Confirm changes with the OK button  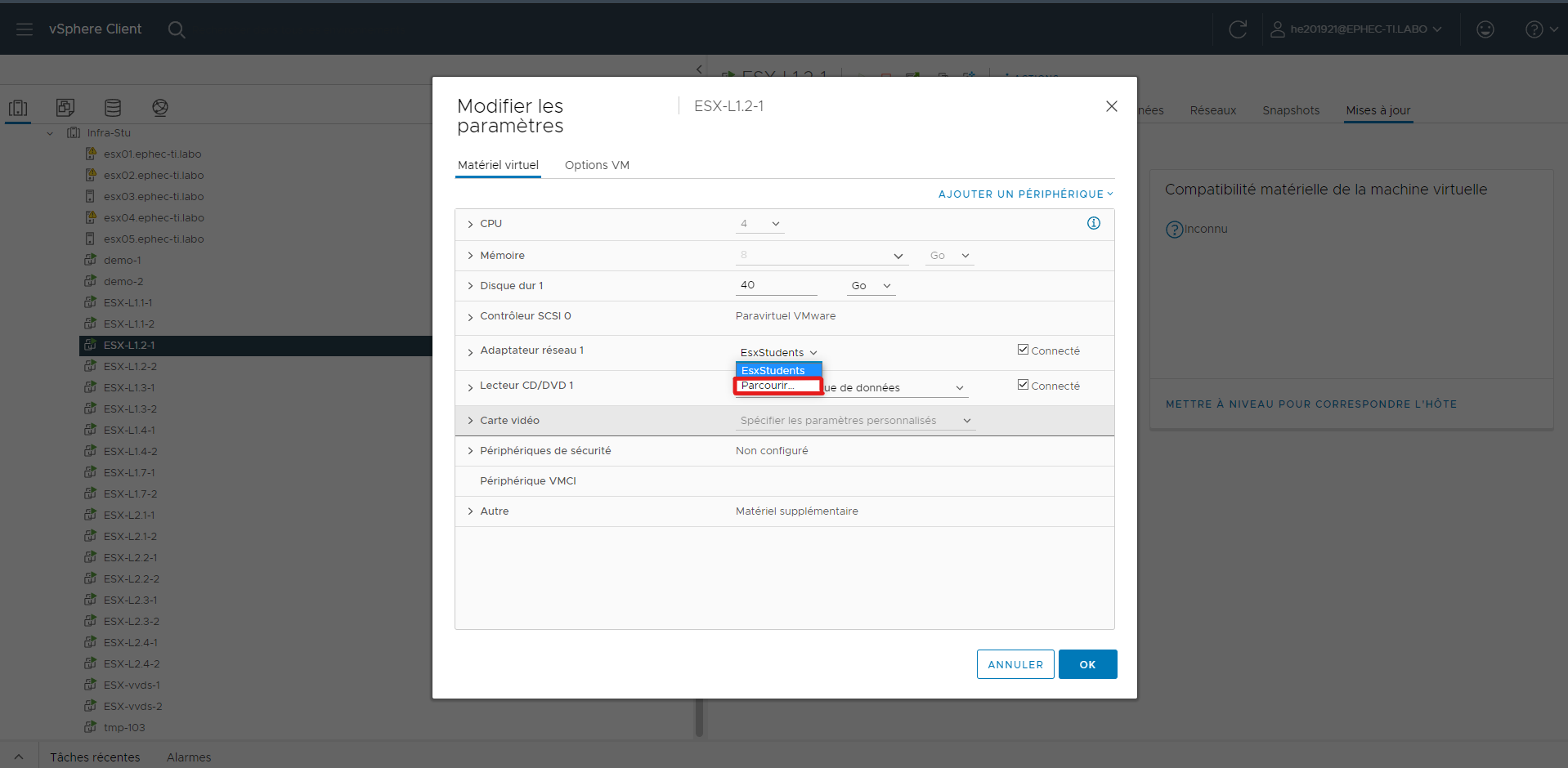[1088, 664]
